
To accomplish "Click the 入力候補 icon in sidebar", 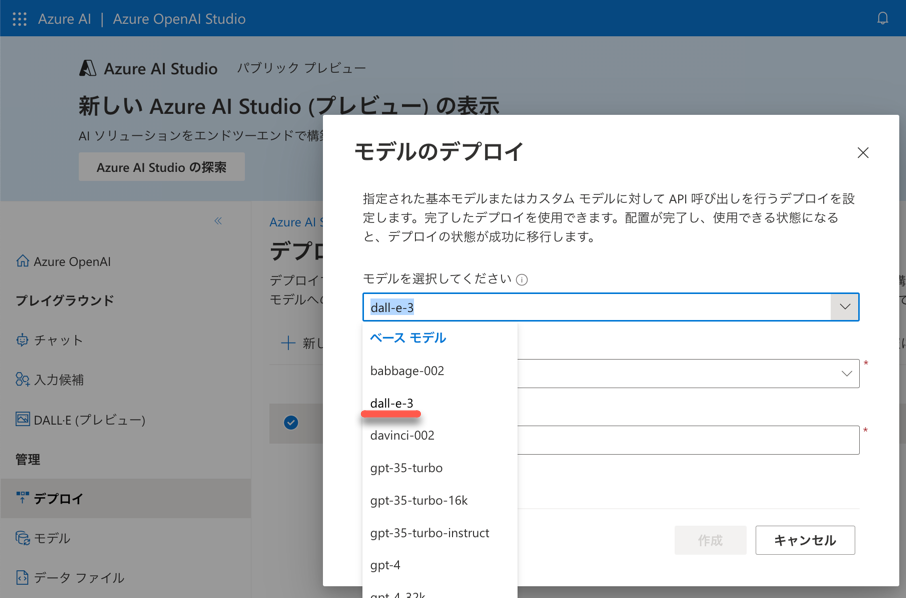I will [23, 380].
